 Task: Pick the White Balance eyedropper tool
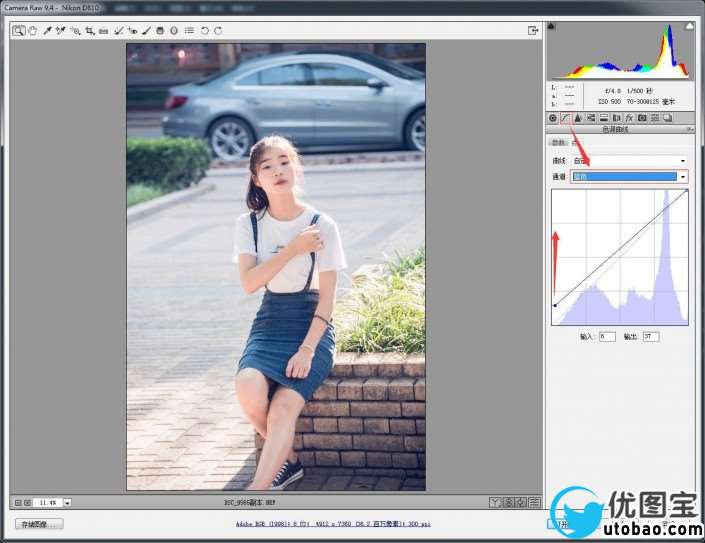point(46,31)
